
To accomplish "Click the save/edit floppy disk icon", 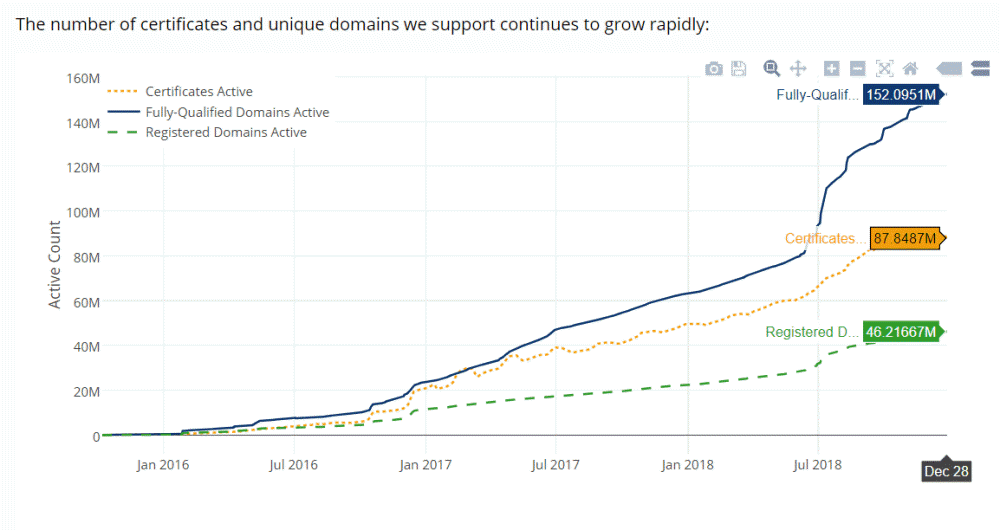I will [x=739, y=68].
